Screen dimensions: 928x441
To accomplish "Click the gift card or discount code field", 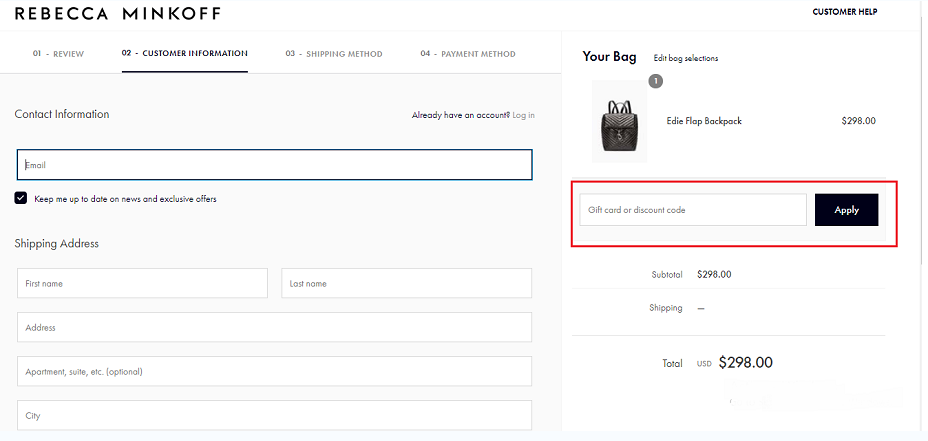I will coord(693,210).
